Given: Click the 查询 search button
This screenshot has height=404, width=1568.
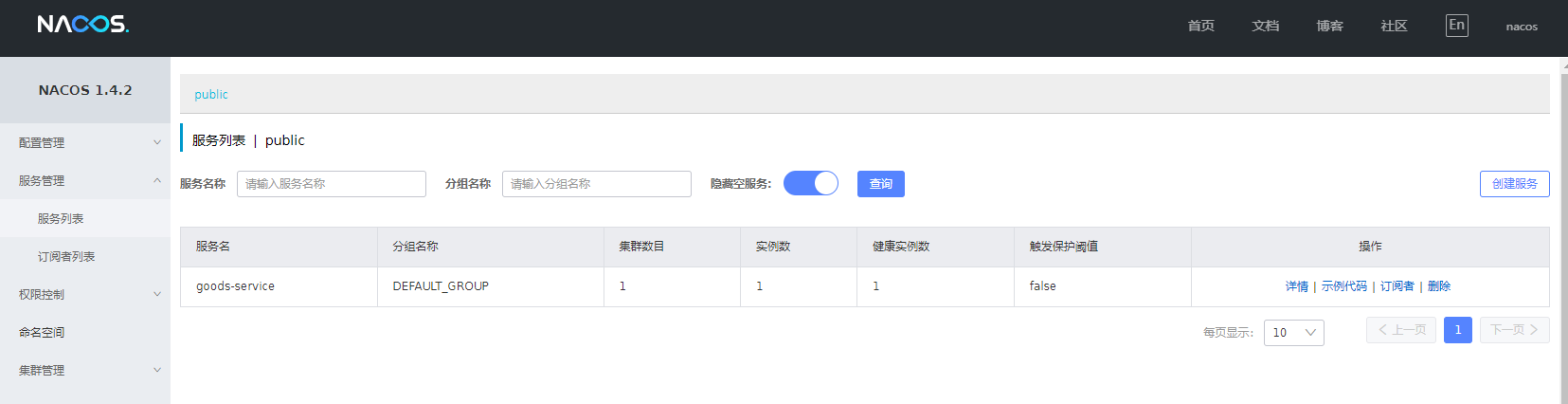Looking at the screenshot, I should click(x=881, y=184).
